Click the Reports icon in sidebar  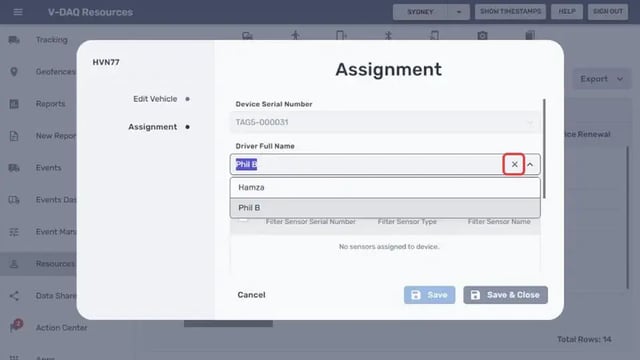14,104
